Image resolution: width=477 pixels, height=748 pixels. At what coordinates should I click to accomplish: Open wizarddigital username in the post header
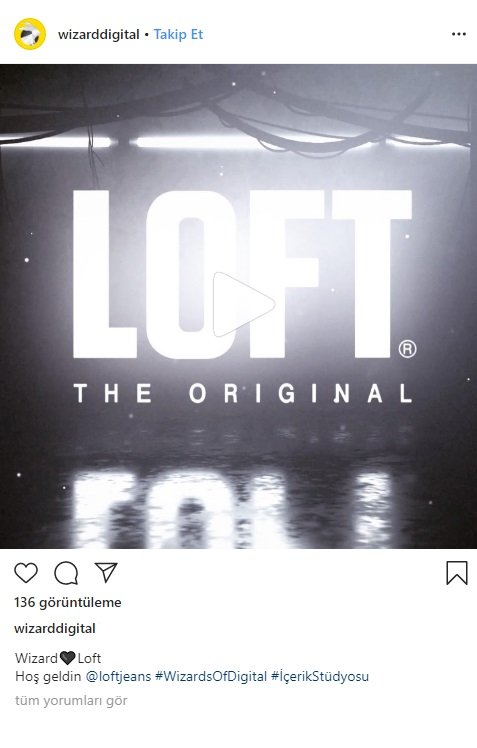coord(99,35)
